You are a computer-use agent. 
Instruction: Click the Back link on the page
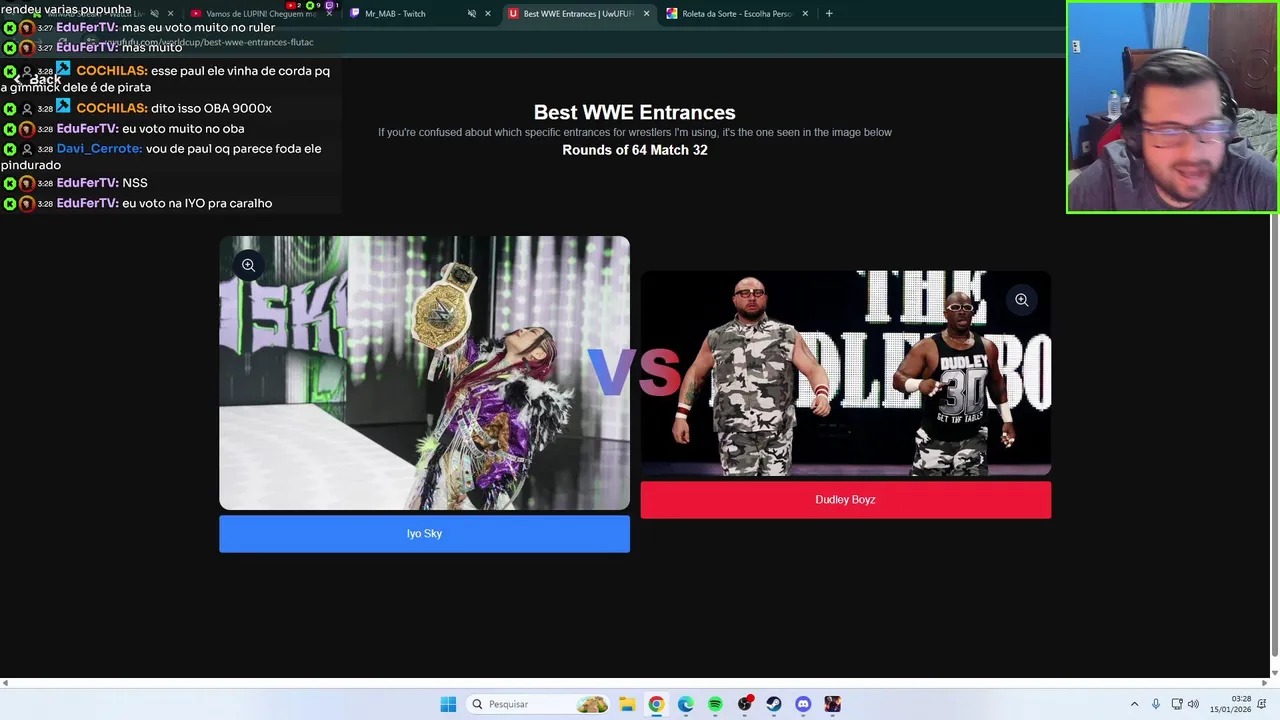click(37, 79)
